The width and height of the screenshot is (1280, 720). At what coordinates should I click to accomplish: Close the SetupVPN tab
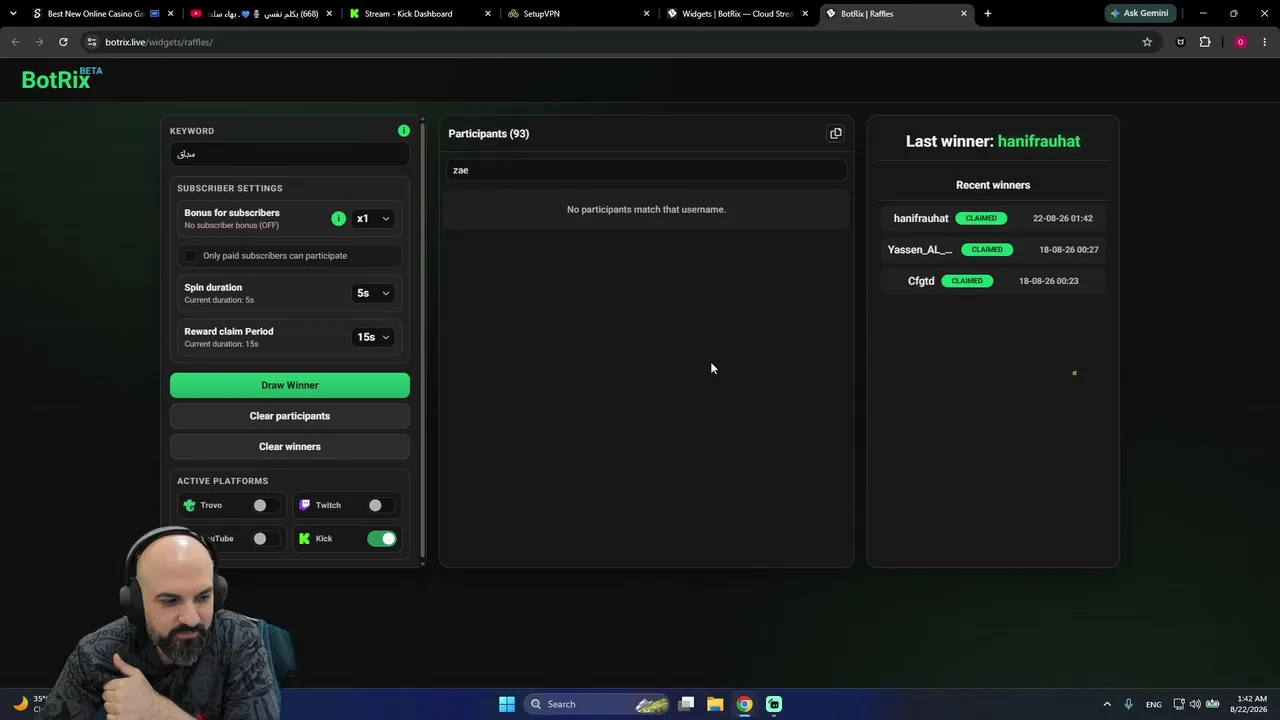pos(647,14)
